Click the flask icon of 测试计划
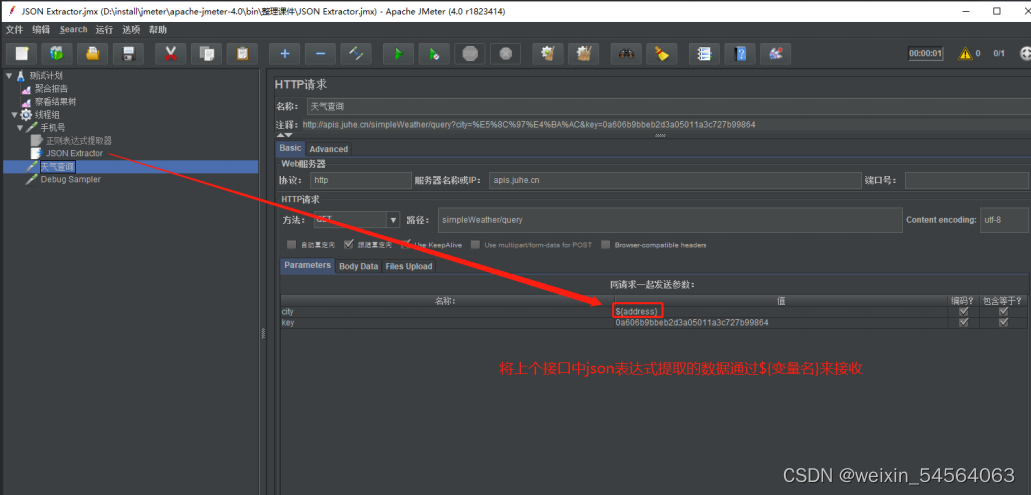 tap(20, 76)
